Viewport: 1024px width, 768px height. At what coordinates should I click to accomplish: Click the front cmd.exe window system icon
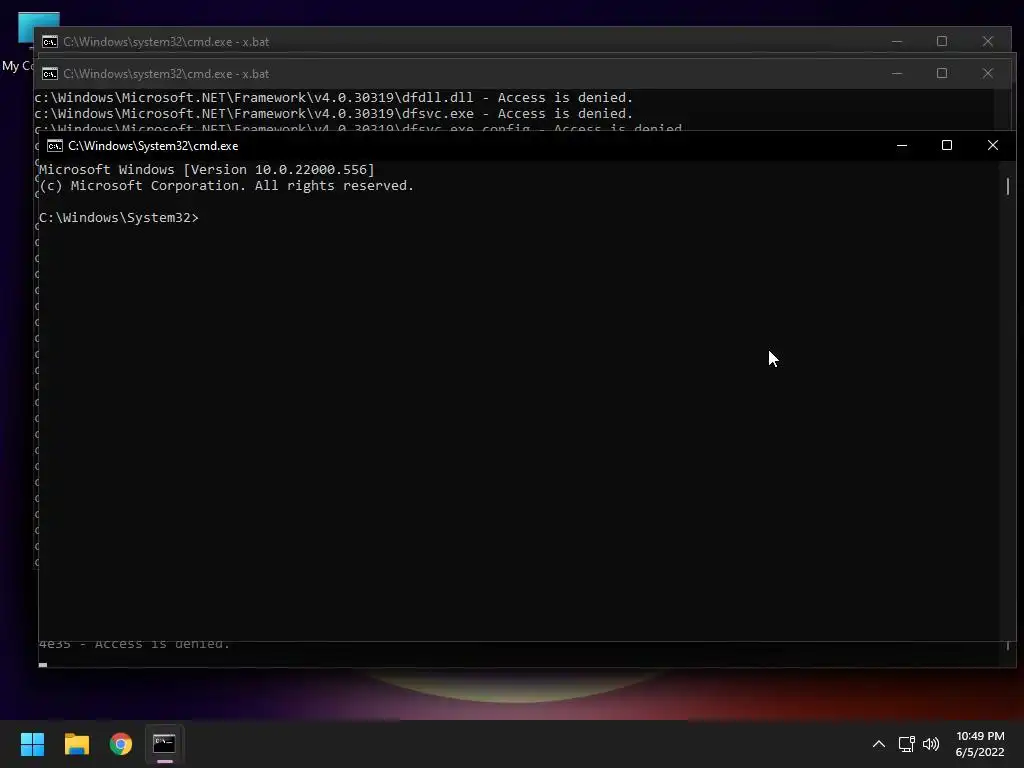[x=55, y=146]
